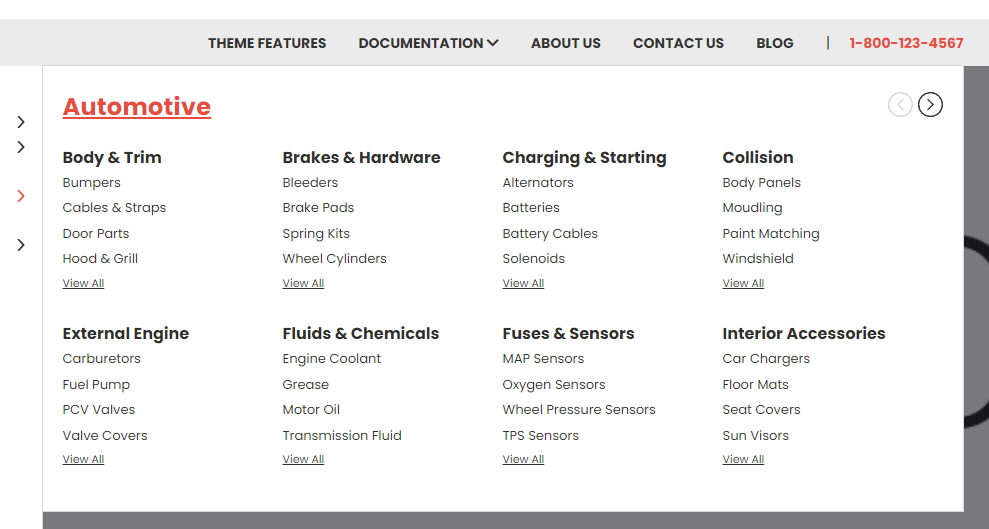Open the Charging & Starting heading
The width and height of the screenshot is (989, 529).
584,158
